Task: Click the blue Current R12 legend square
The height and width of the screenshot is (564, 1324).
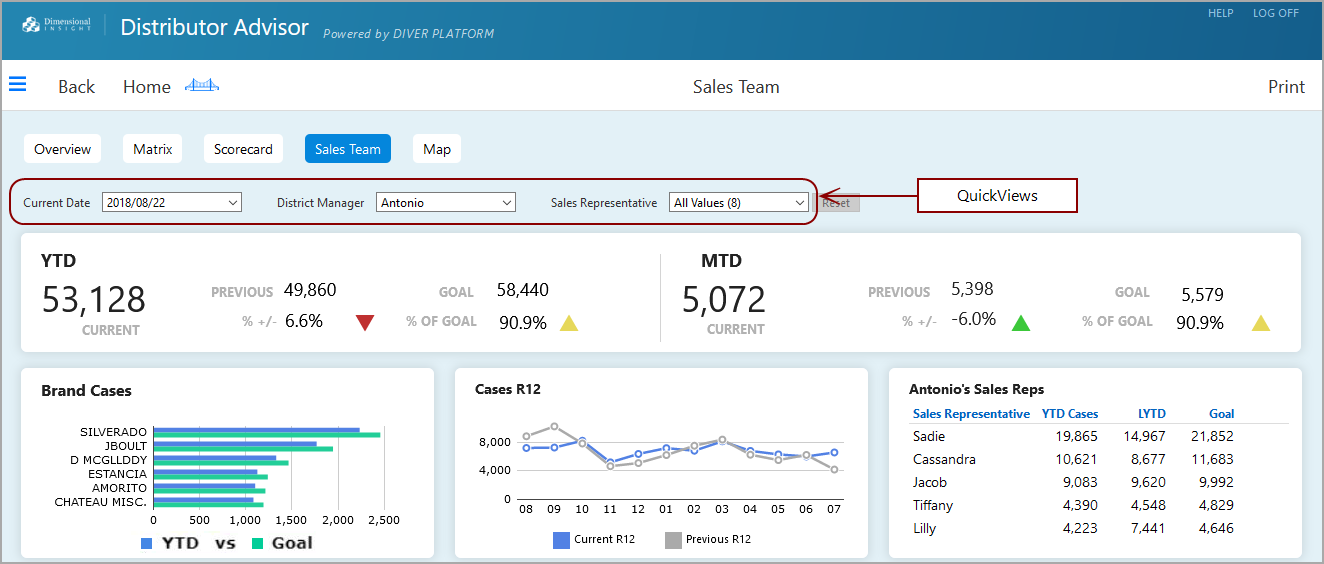Action: click(x=561, y=540)
